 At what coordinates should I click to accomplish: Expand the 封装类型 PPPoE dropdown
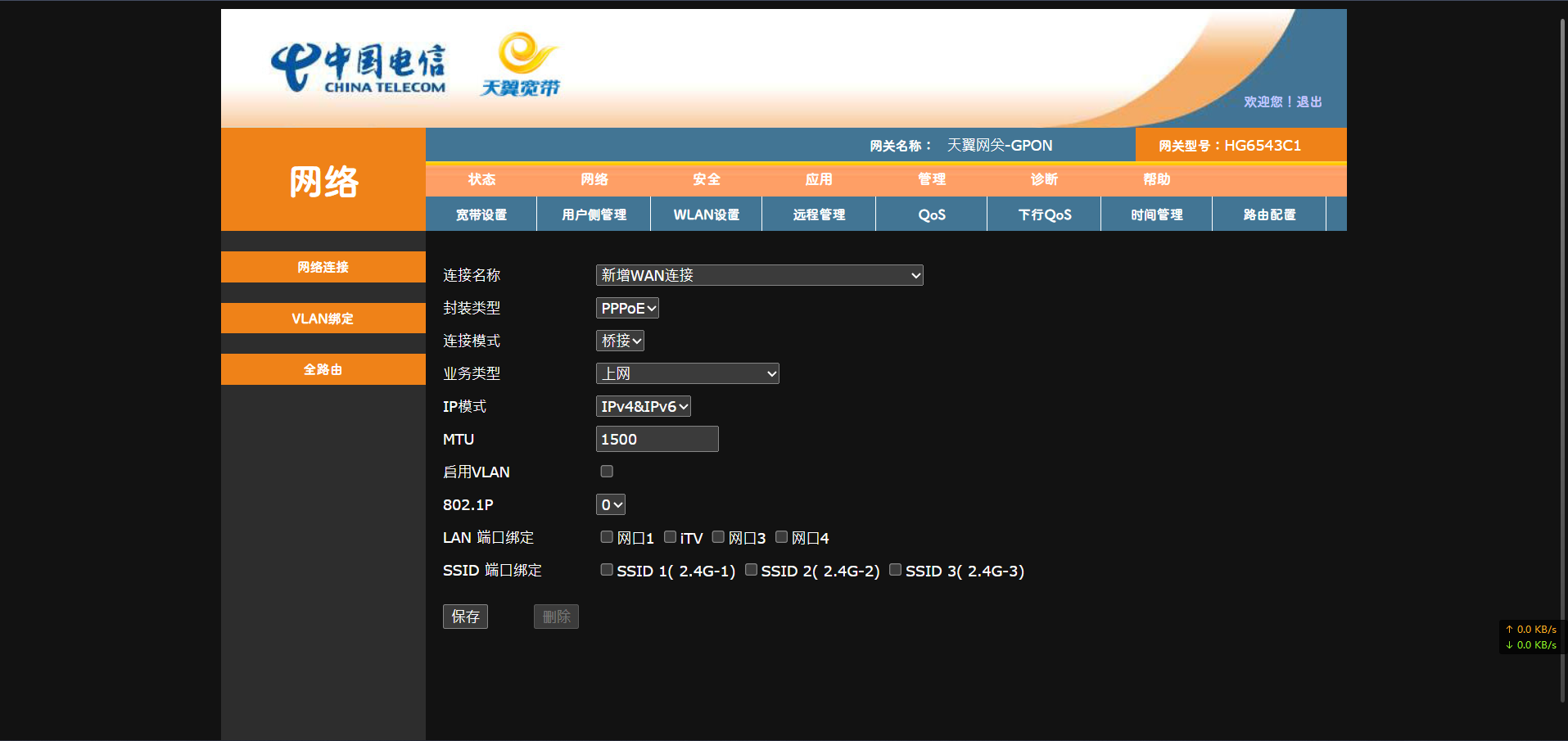(x=627, y=308)
